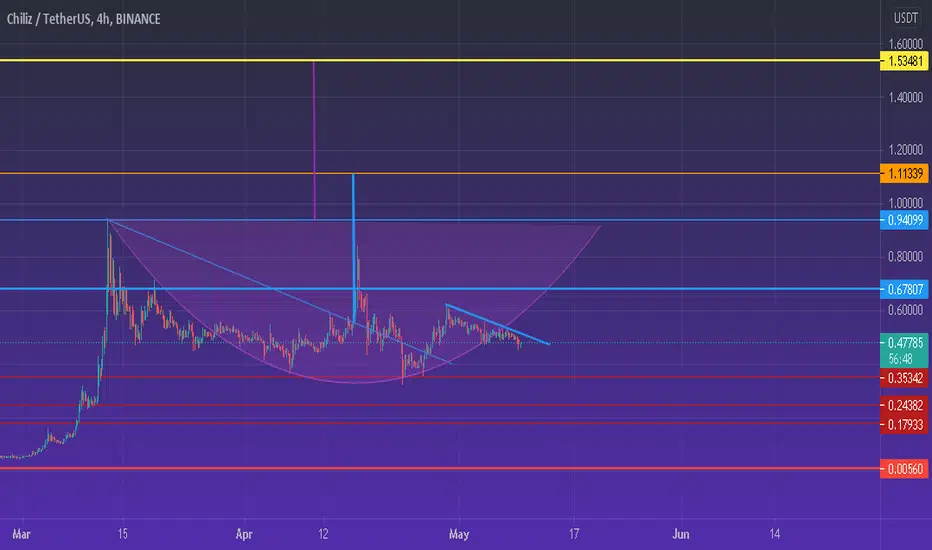Viewport: 932px width, 550px height.
Task: Select the vertical purple target line
Action: pos(314,140)
